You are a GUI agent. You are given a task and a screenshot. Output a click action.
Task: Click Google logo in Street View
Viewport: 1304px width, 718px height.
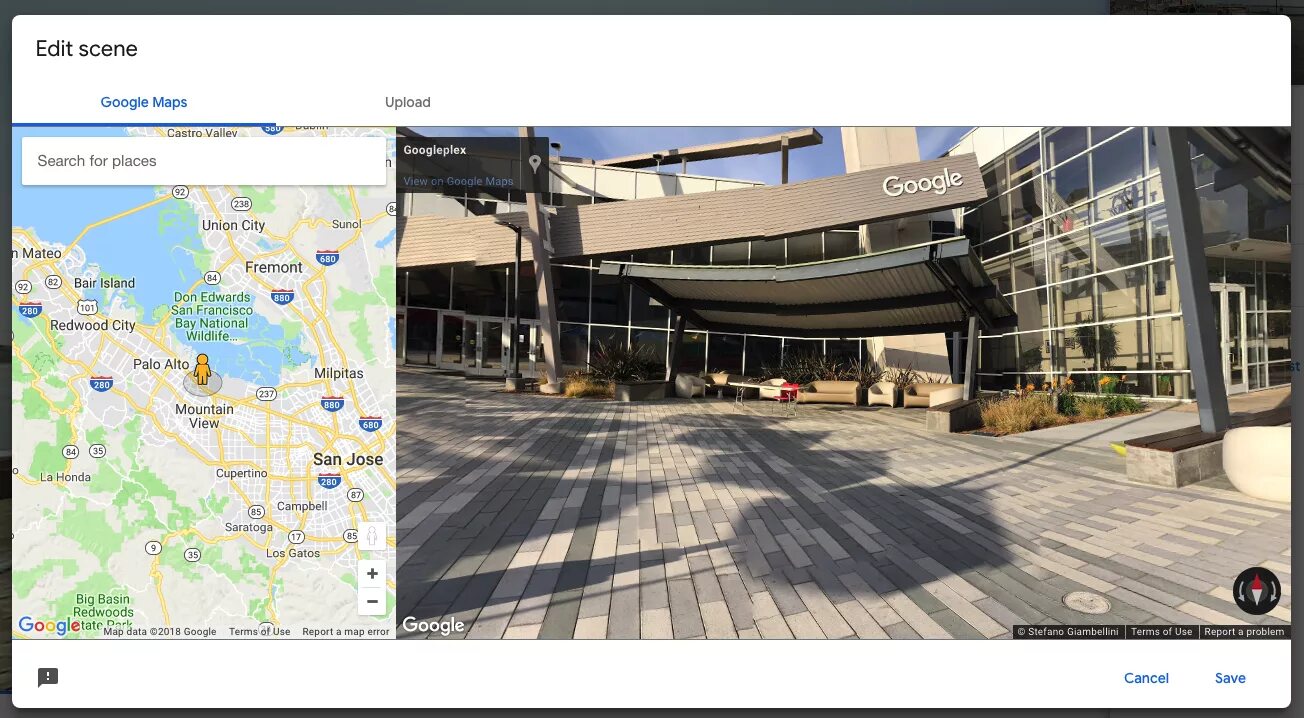(x=433, y=626)
